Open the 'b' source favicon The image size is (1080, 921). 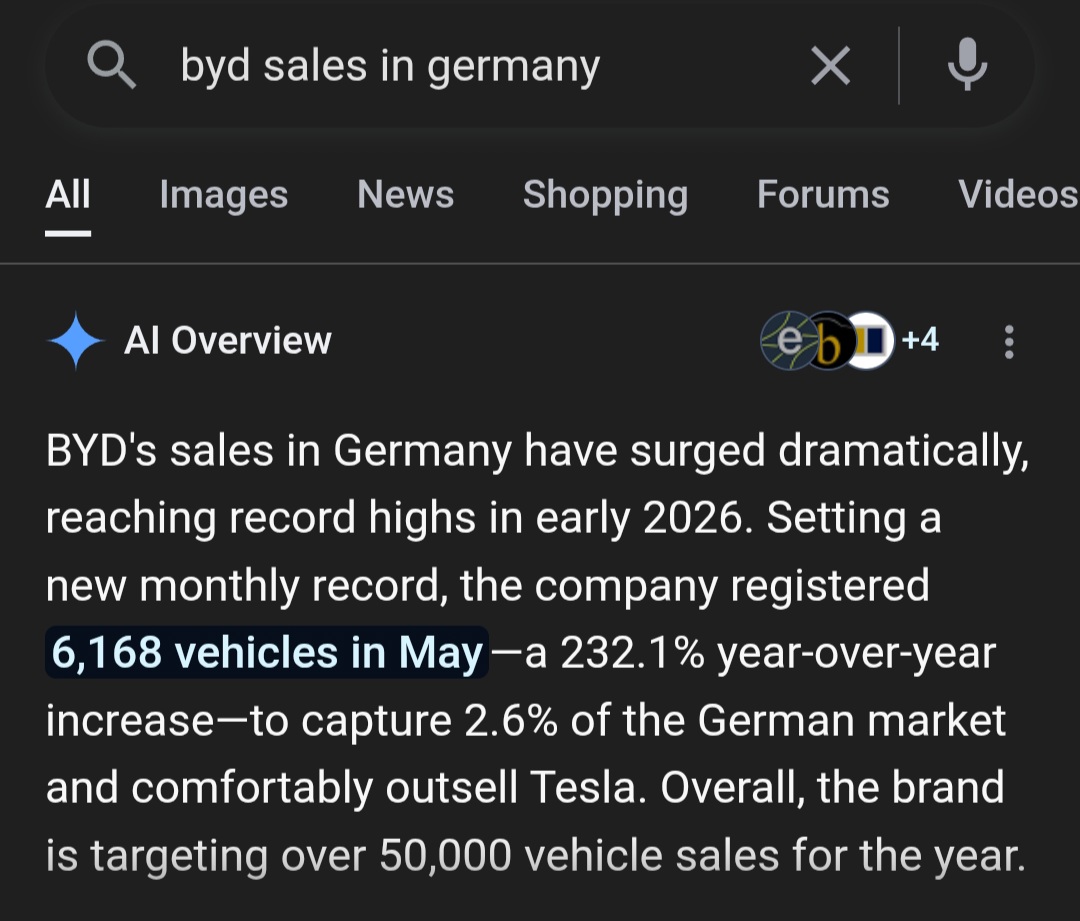tap(829, 341)
